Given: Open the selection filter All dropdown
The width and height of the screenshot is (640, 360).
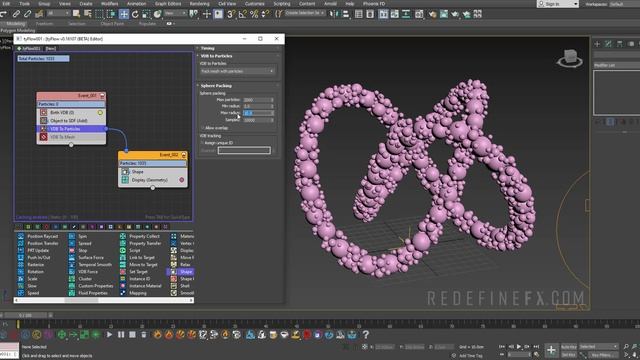Looking at the screenshot, I should [x=58, y=13].
